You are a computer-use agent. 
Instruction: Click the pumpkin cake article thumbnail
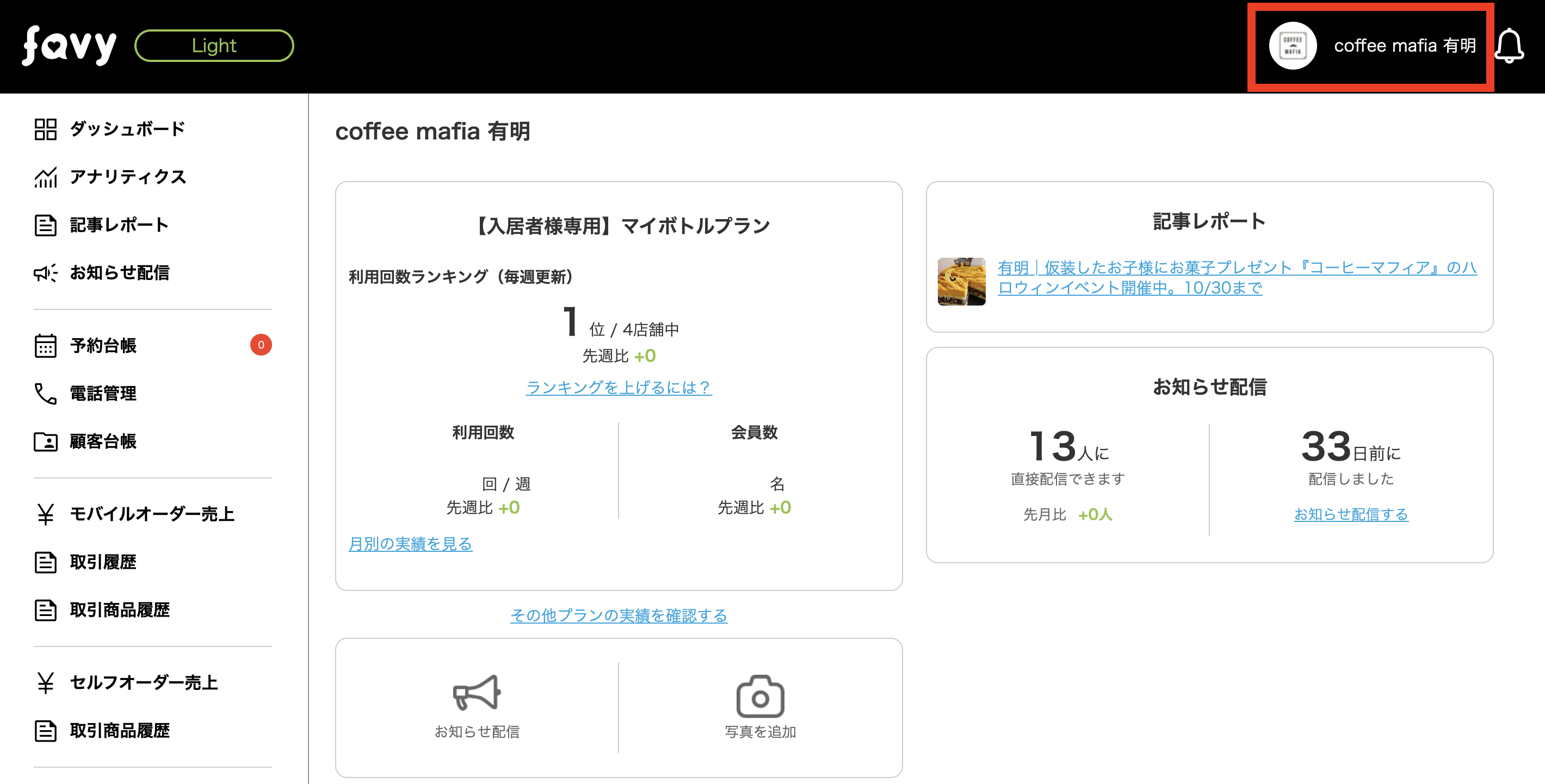[x=961, y=282]
